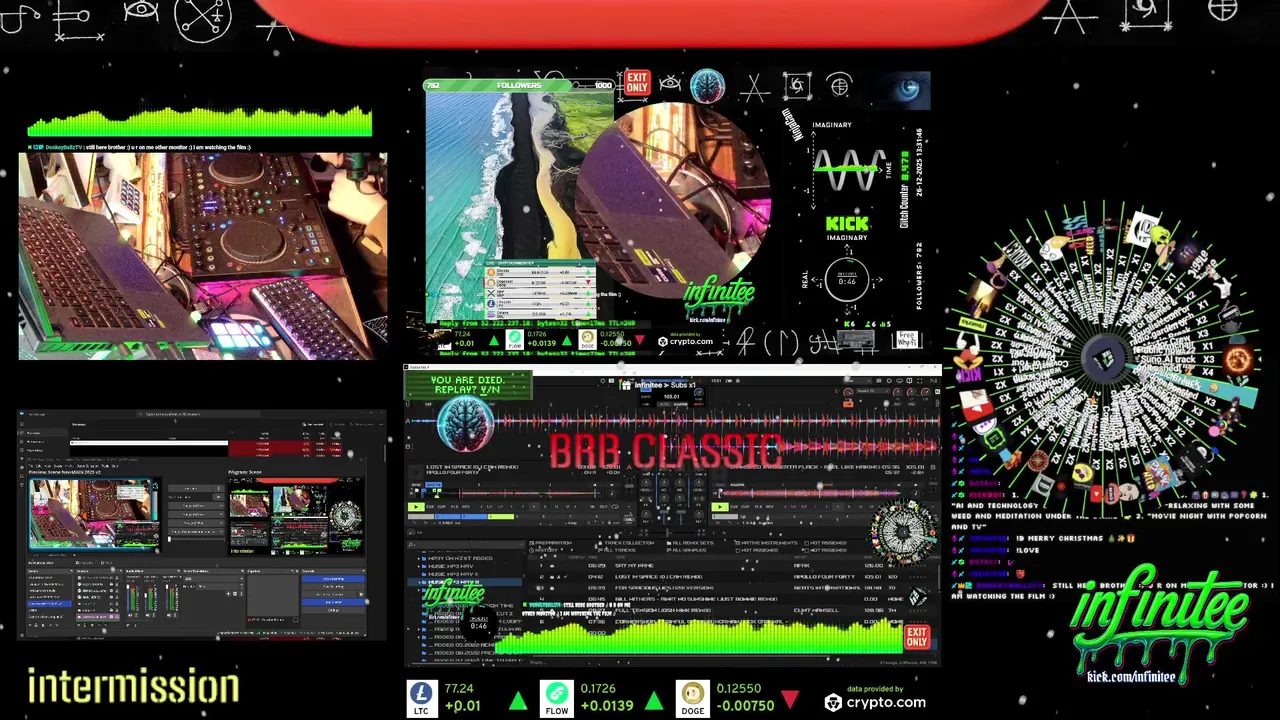Click the globe circle sigil in top overlay

(839, 86)
